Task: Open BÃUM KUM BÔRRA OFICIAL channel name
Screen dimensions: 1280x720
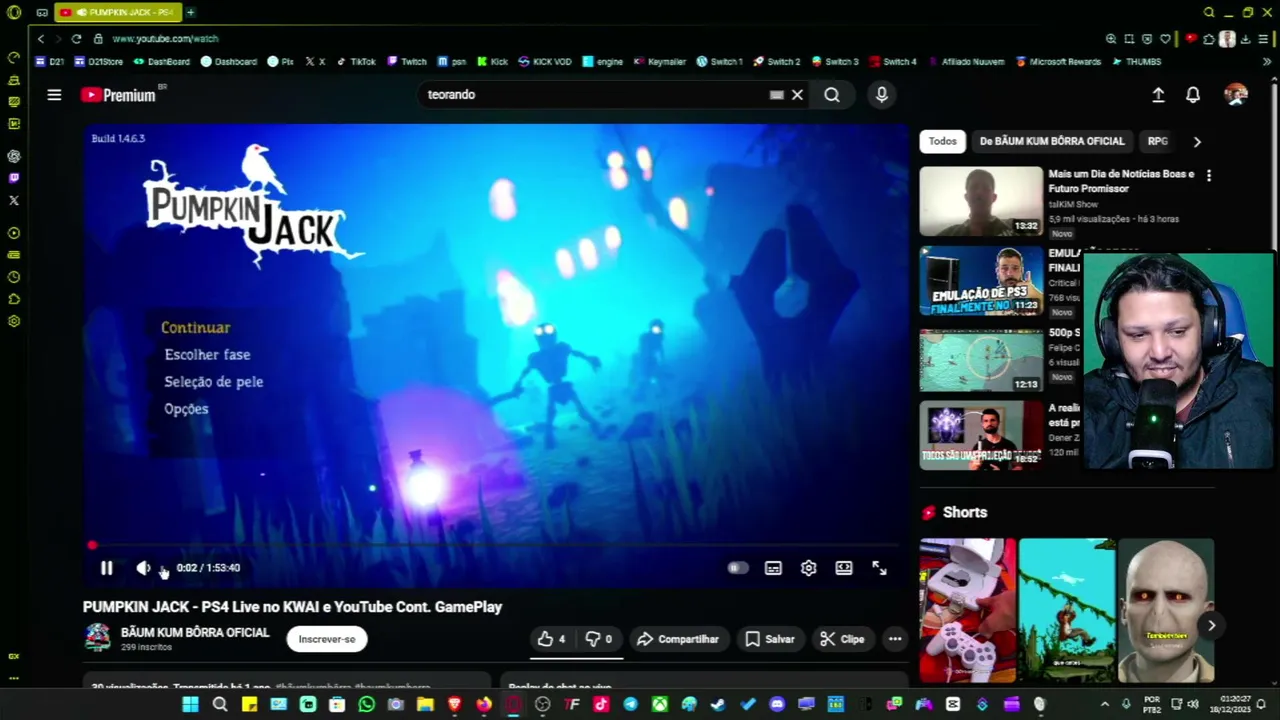Action: tap(195, 633)
